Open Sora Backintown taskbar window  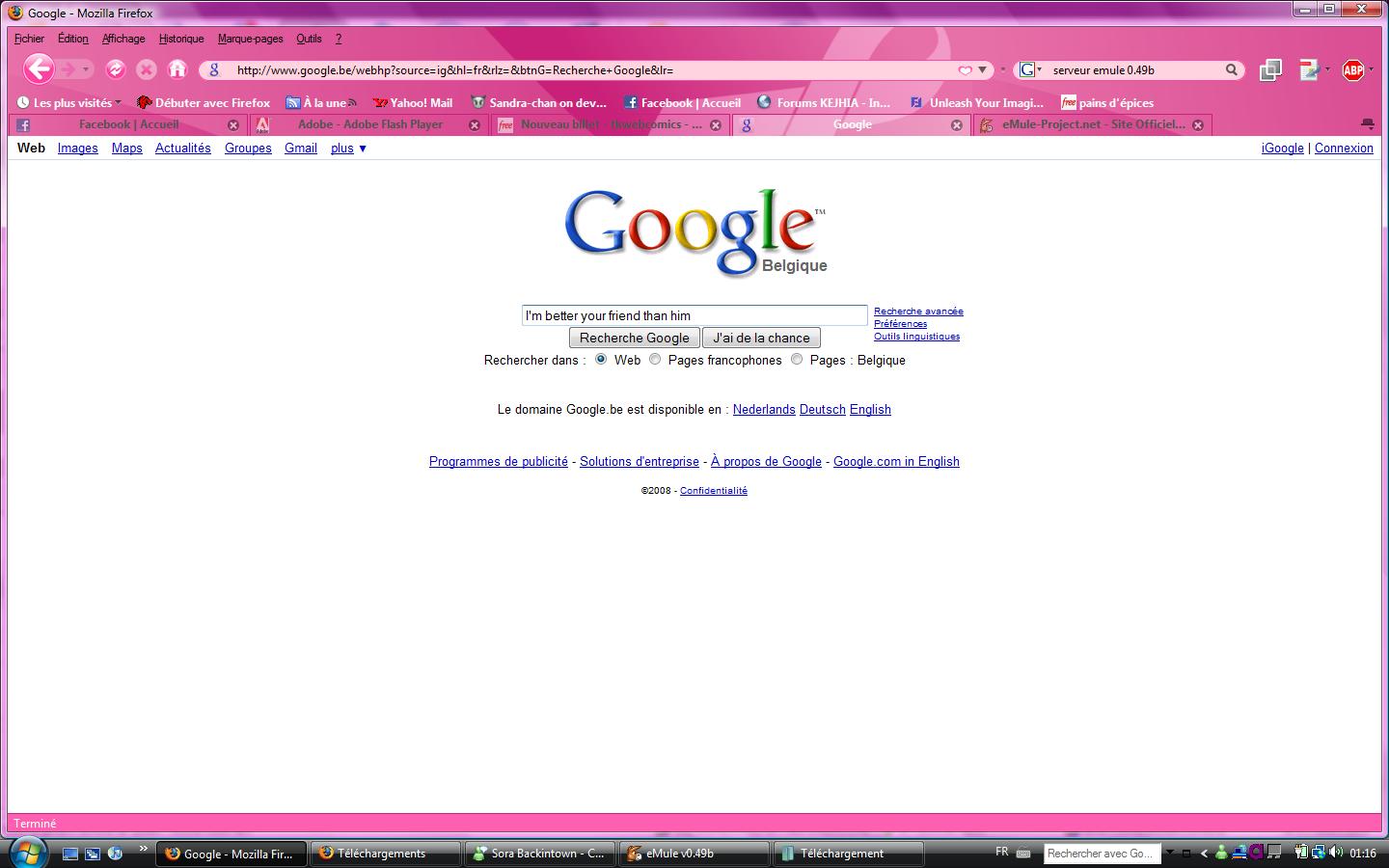tap(539, 854)
